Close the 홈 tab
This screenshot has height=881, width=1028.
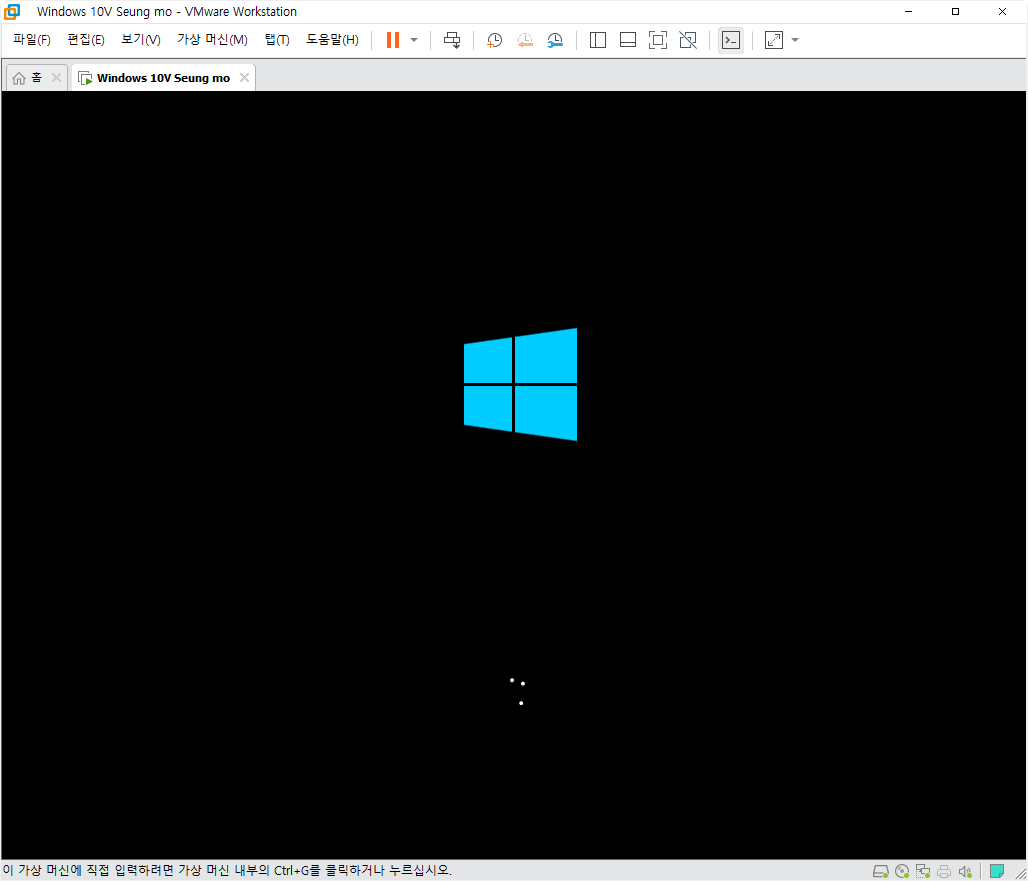coord(56,78)
